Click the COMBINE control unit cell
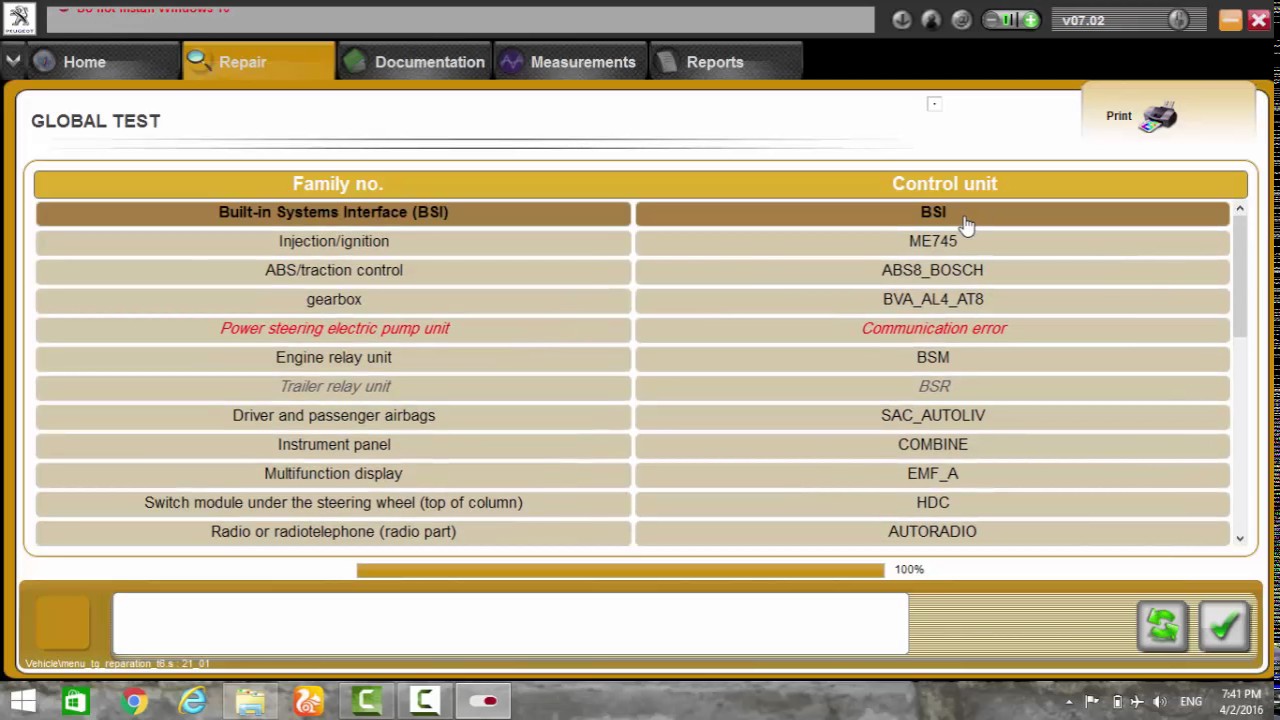Image resolution: width=1280 pixels, height=720 pixels. tap(932, 444)
